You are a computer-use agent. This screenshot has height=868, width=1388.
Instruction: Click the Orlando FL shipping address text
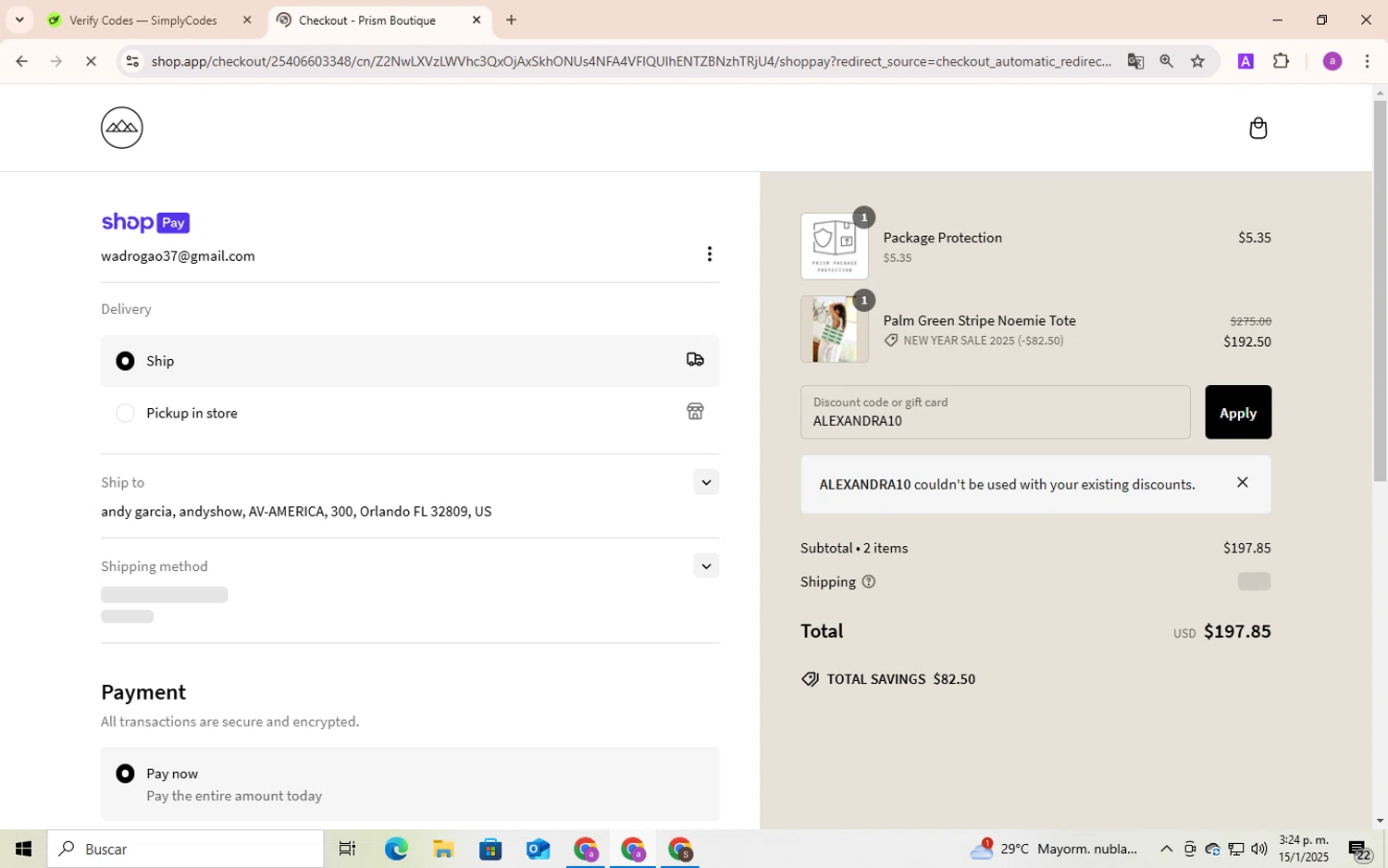(296, 512)
